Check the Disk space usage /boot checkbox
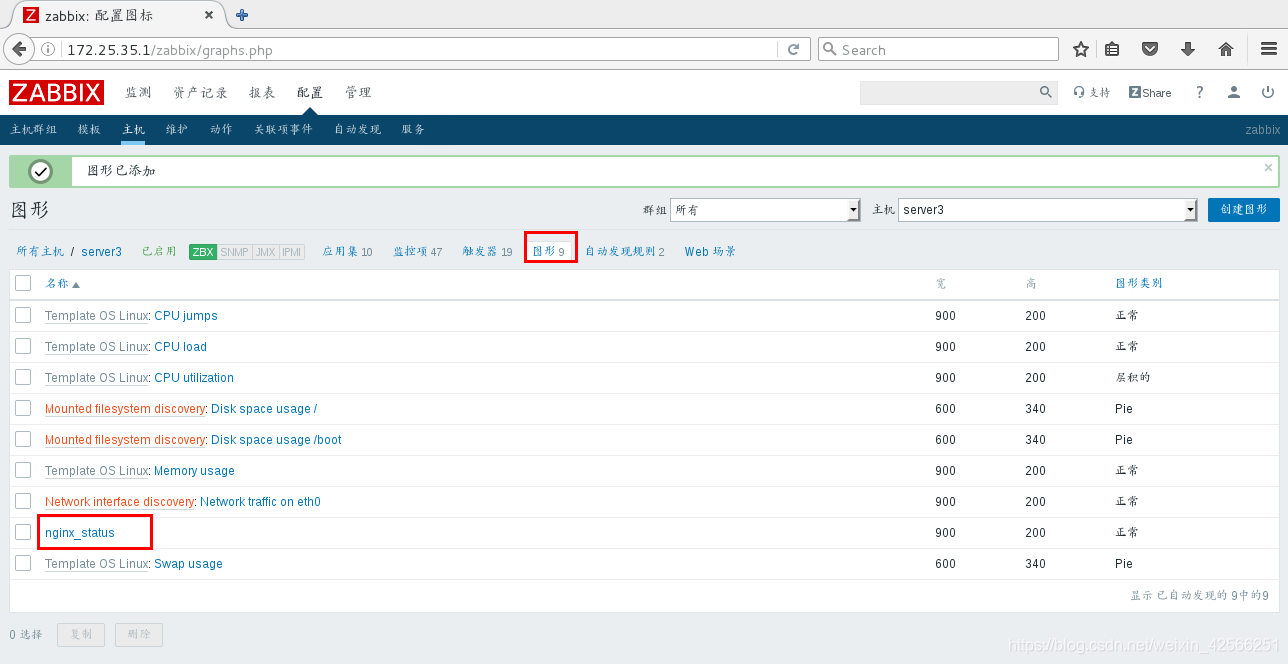The width and height of the screenshot is (1288, 664). [x=23, y=439]
